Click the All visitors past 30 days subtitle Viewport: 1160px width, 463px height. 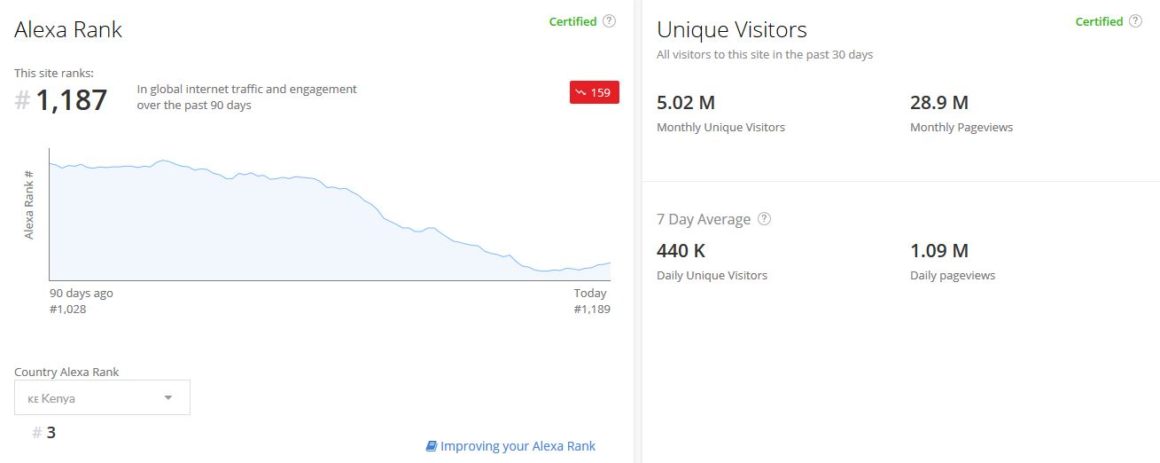coord(765,55)
